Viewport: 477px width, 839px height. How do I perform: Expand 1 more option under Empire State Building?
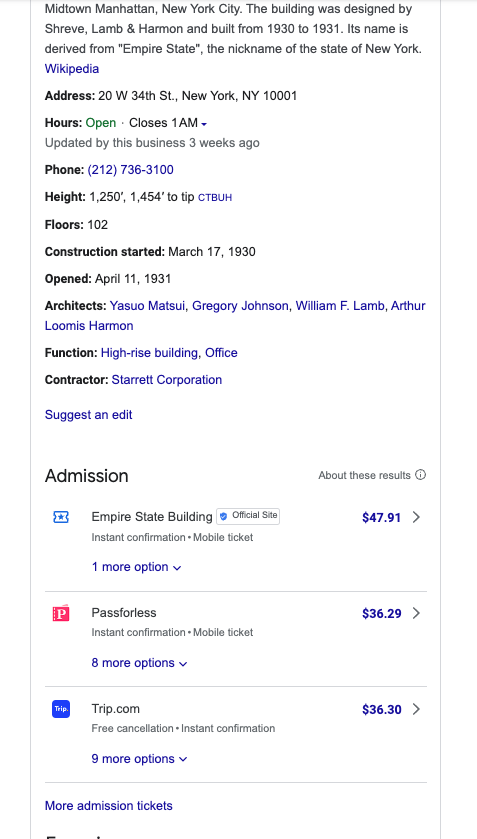tap(137, 567)
